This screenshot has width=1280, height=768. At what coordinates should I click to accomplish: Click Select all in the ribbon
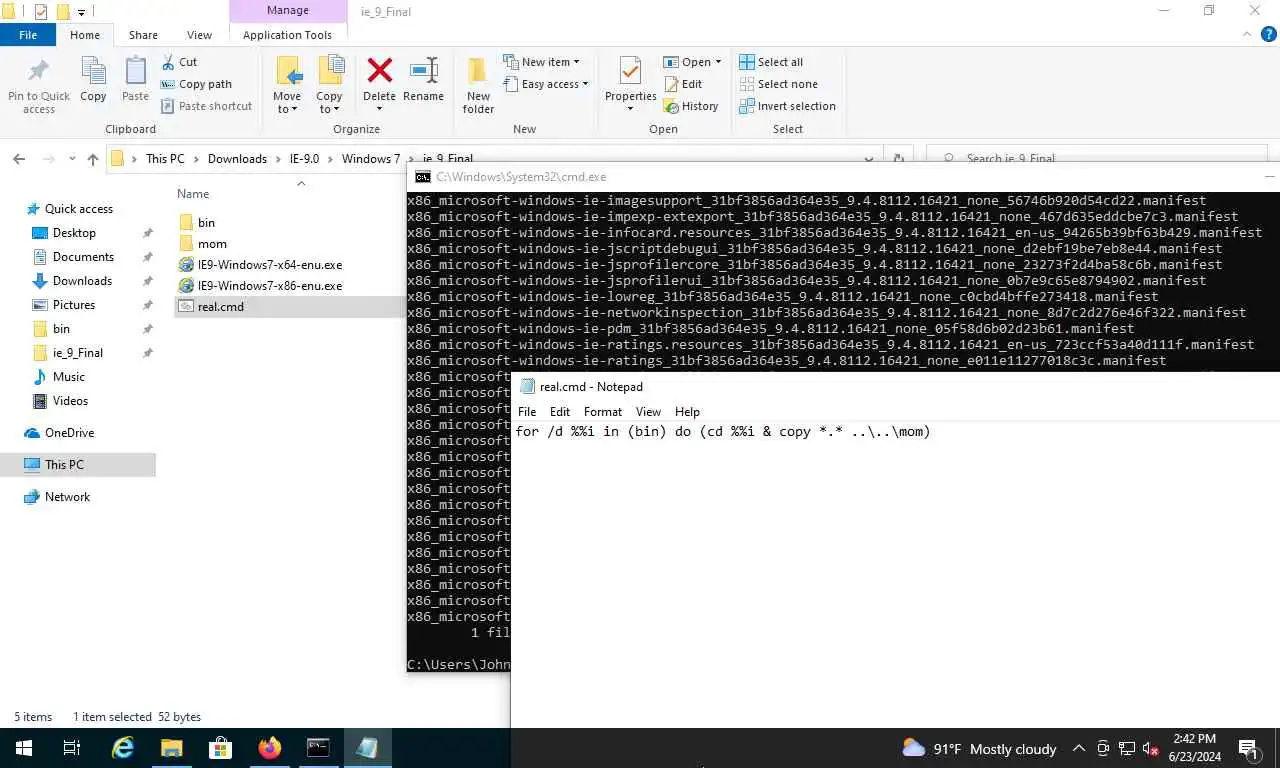click(771, 62)
